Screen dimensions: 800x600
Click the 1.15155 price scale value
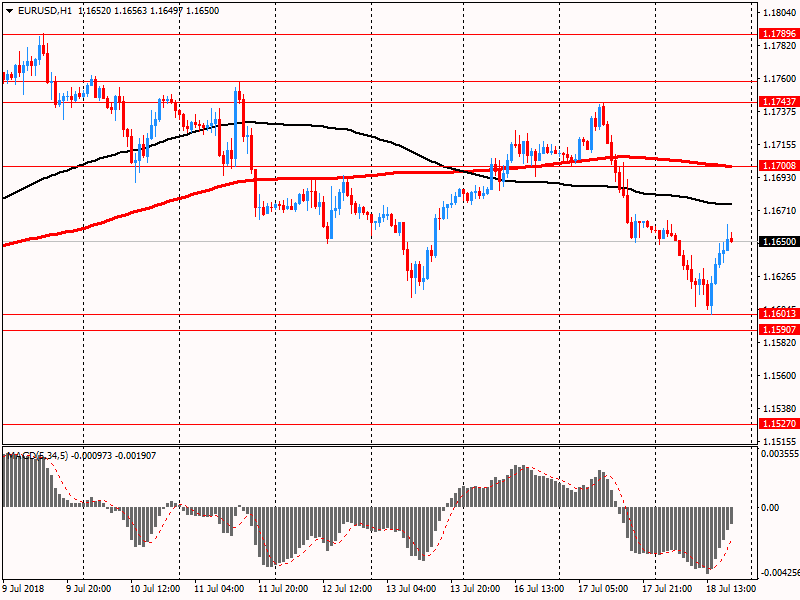click(780, 441)
